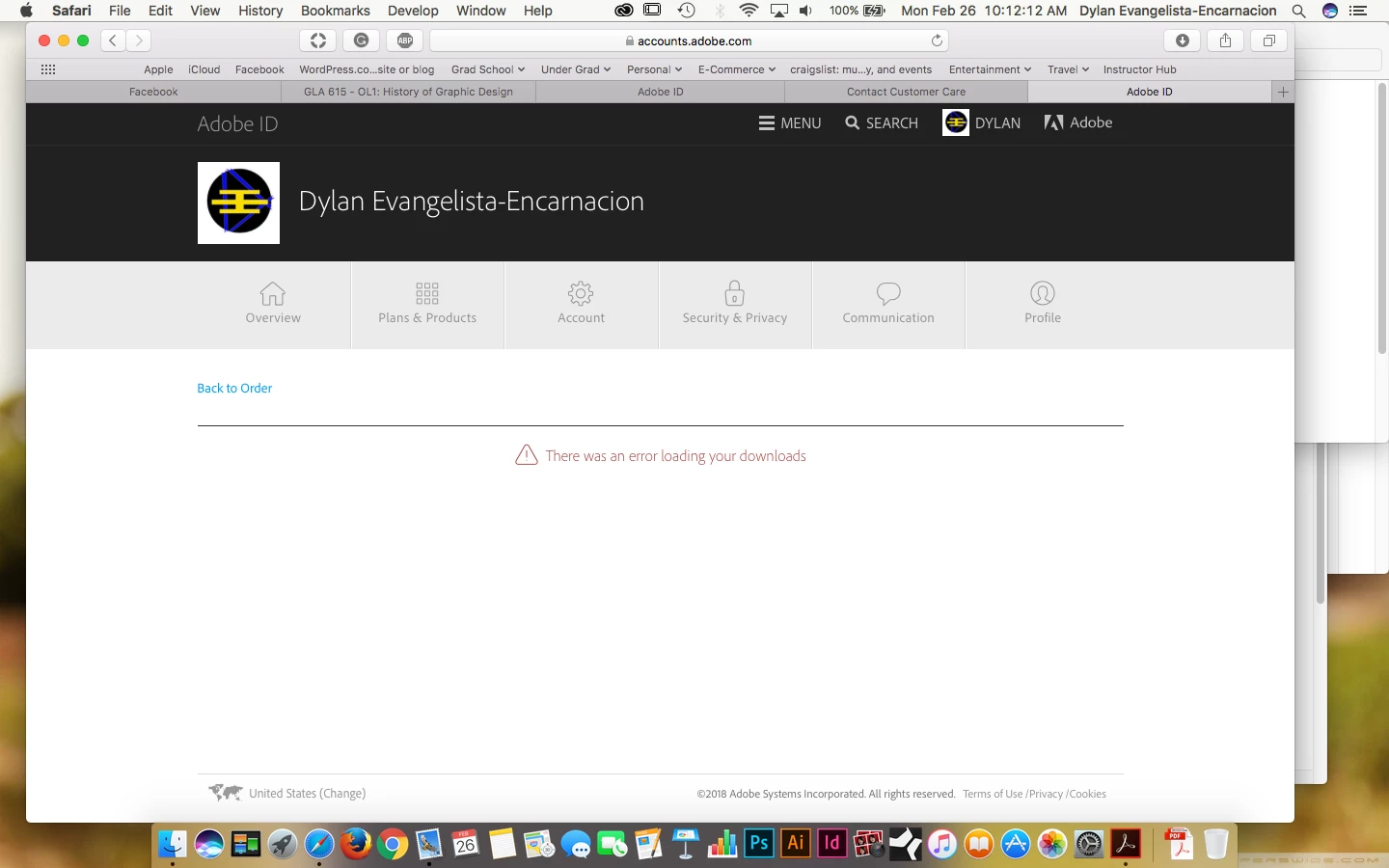Expand Personal bookmarks folder

point(654,69)
